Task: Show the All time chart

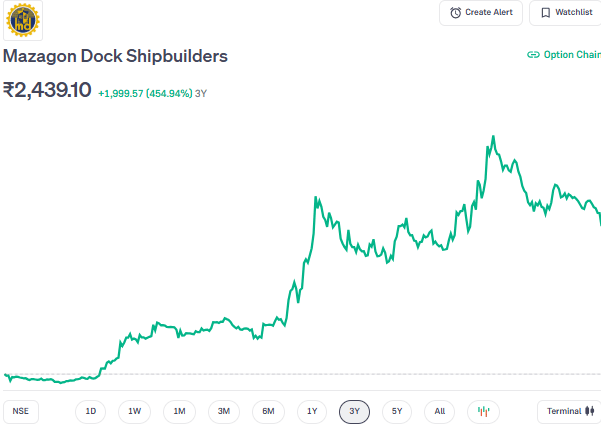Action: 440,411
